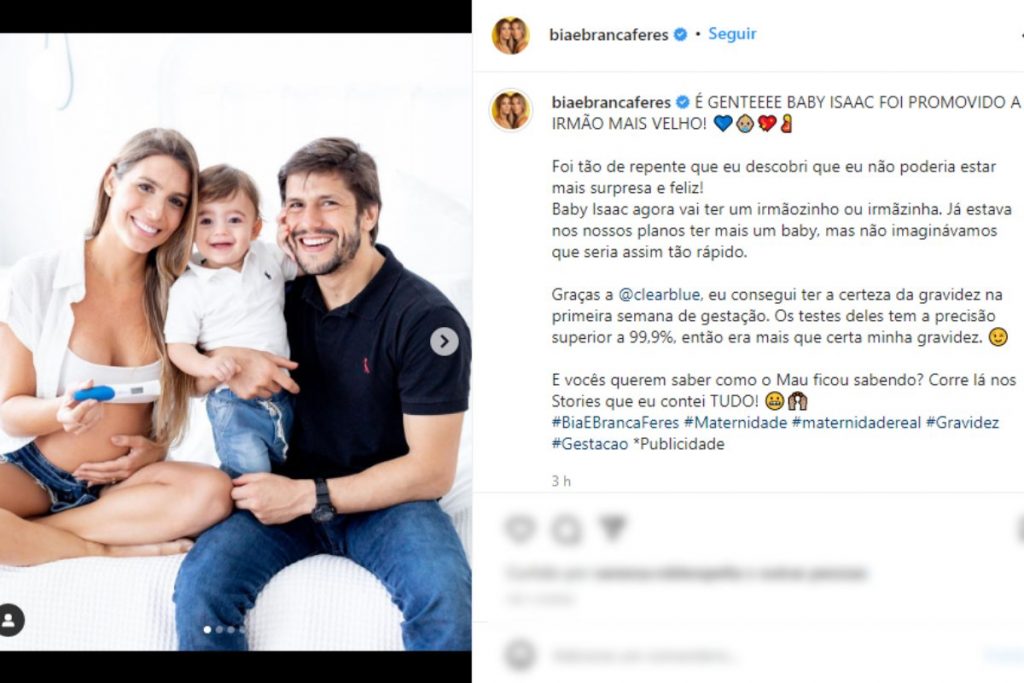Click the blurred like heart icon

coord(520,528)
